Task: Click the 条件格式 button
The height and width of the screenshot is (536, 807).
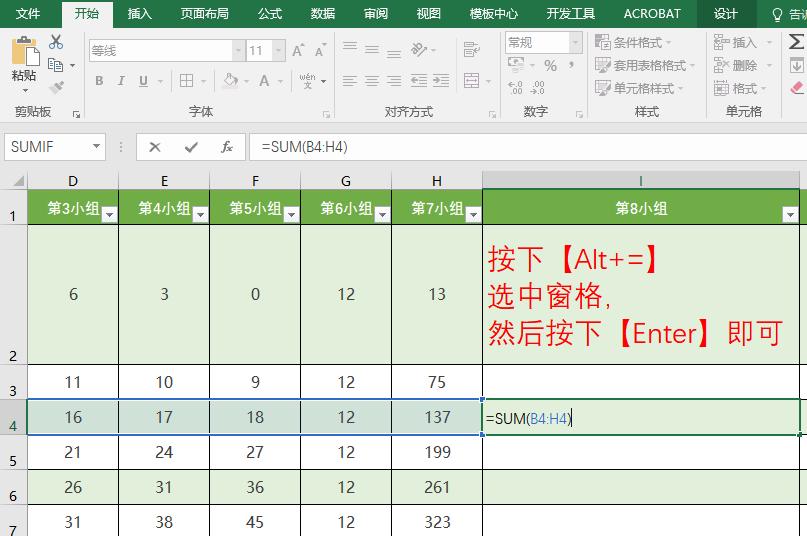Action: click(x=634, y=43)
